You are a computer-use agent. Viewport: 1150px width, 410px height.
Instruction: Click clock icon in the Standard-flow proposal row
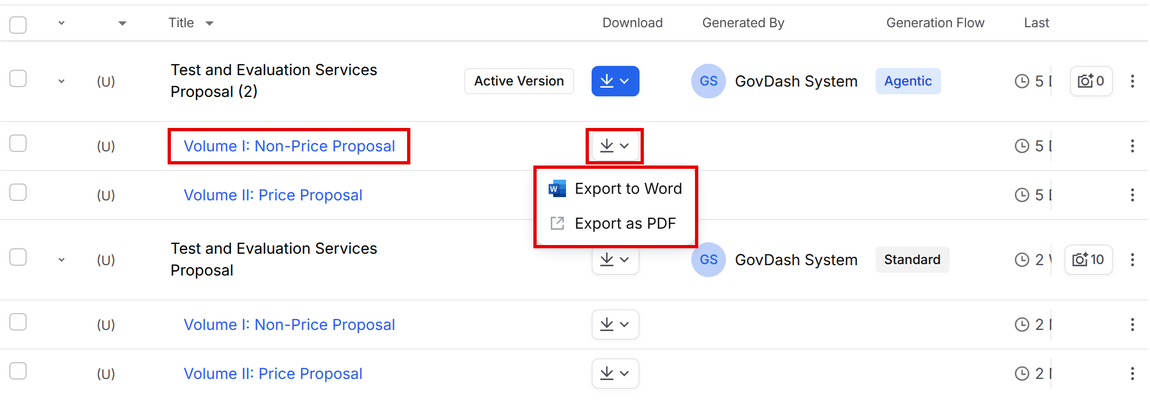pyautogui.click(x=1022, y=260)
